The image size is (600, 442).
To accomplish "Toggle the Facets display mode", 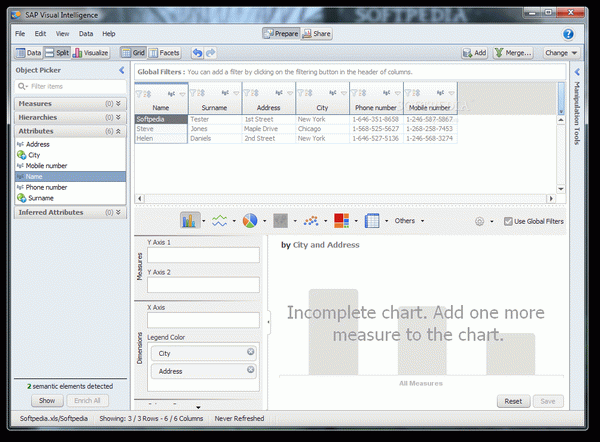I will click(164, 53).
